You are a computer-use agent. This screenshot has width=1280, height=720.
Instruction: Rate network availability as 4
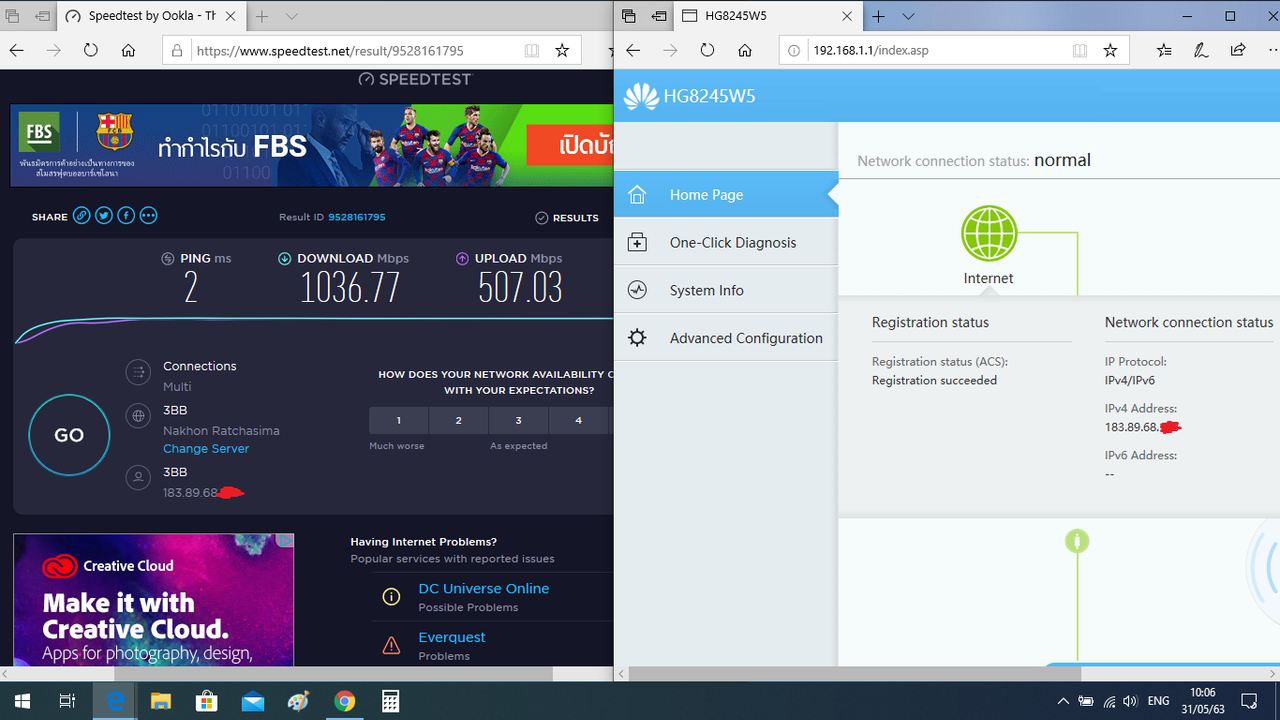[578, 420]
